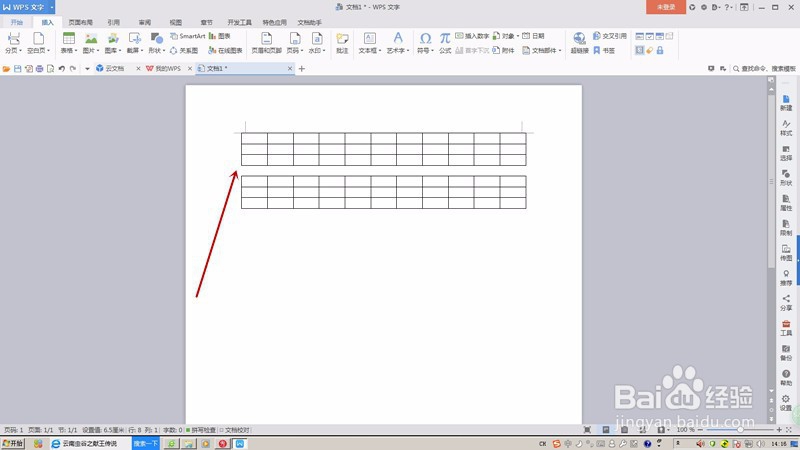Switch to the 开始 ribbon tab

pyautogui.click(x=17, y=22)
